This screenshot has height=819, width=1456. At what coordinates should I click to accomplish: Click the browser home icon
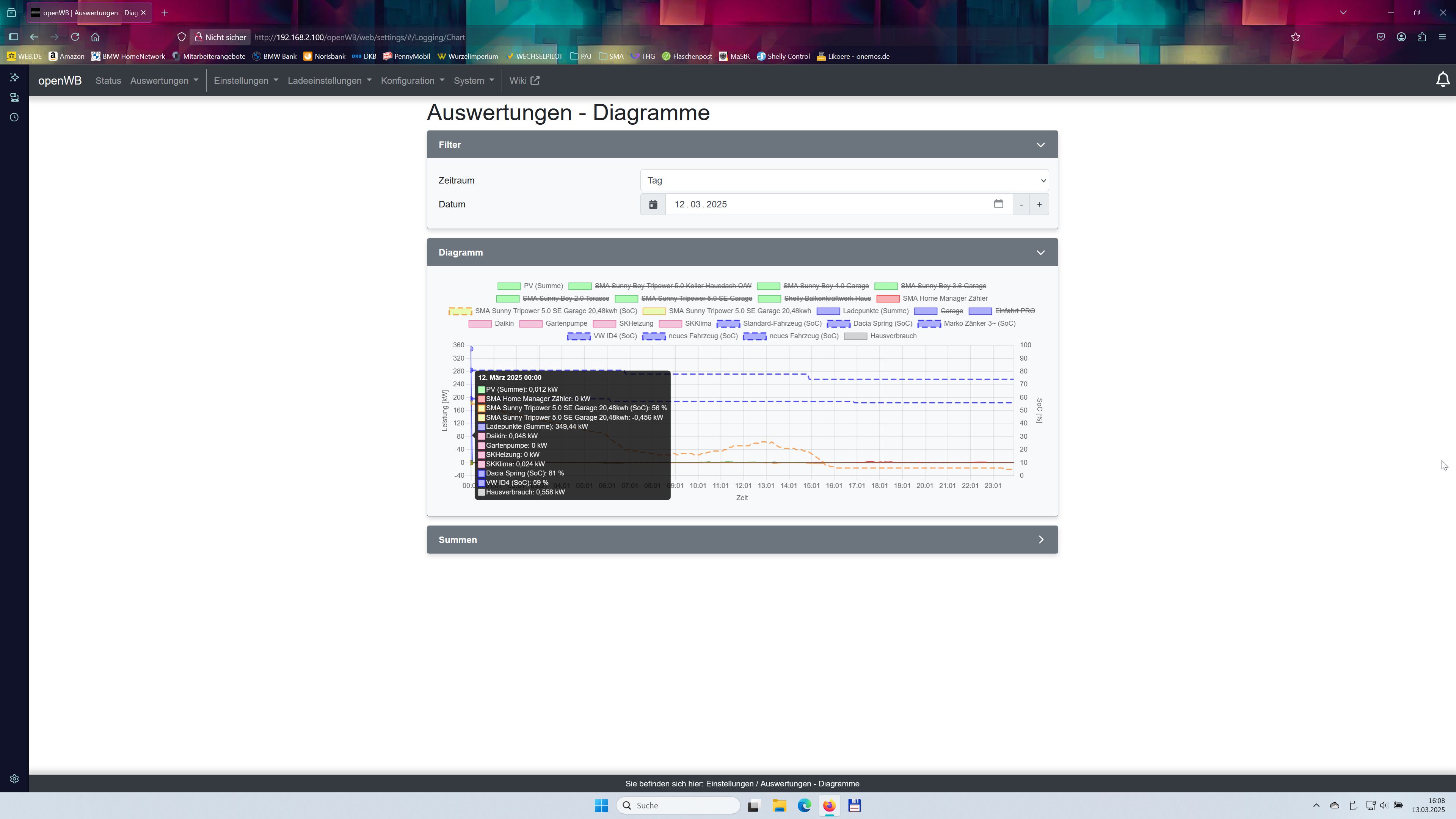pyautogui.click(x=96, y=37)
